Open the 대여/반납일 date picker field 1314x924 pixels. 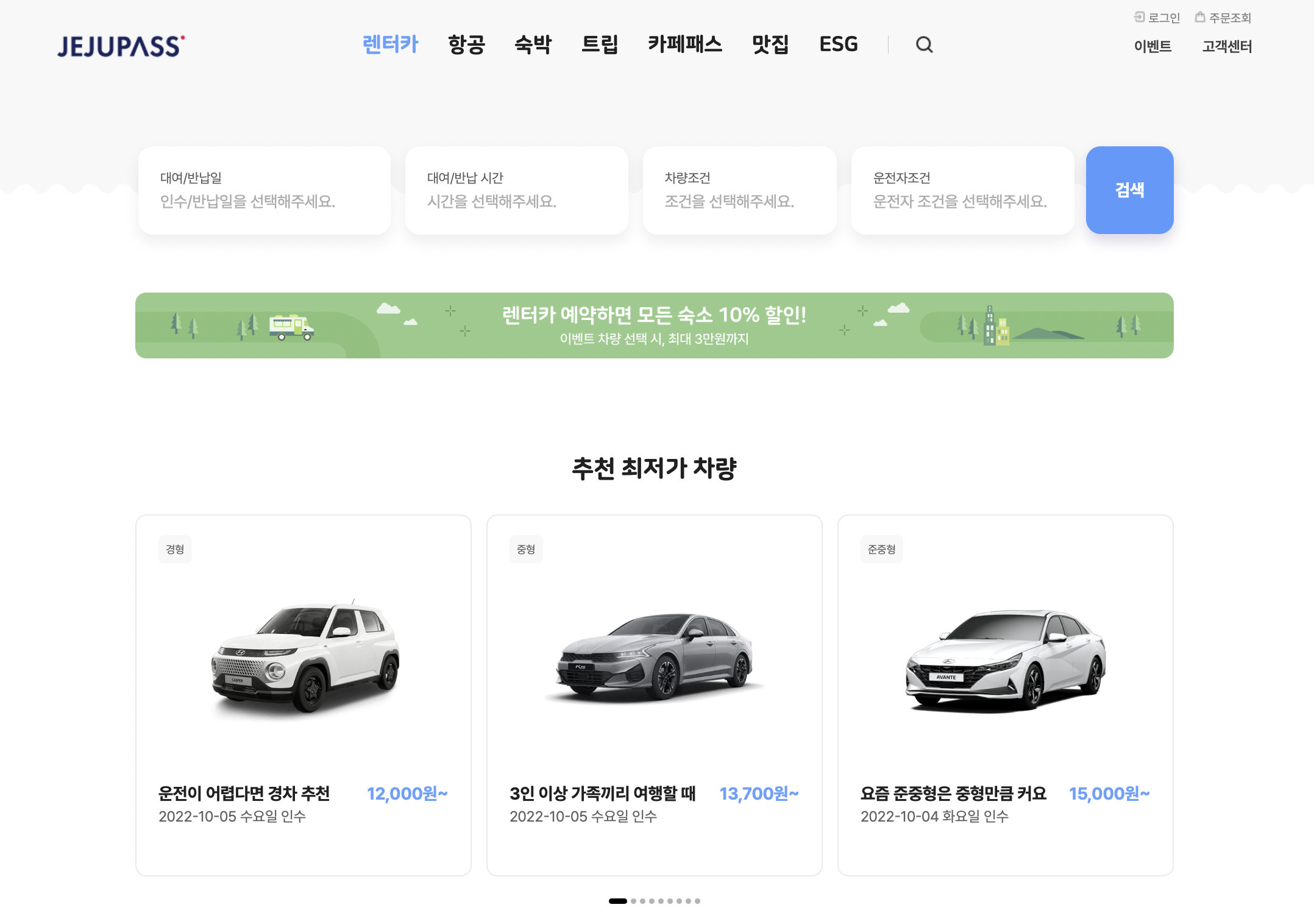(265, 190)
